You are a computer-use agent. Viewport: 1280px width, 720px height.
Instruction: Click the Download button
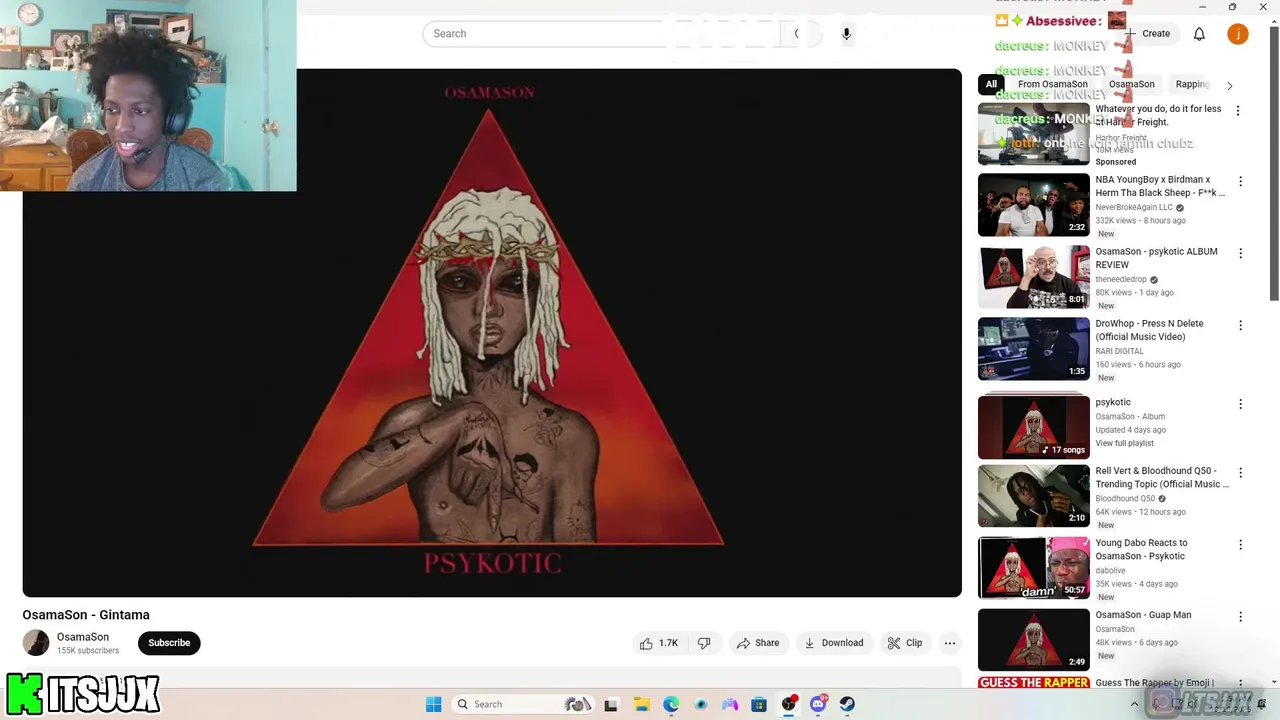[x=834, y=643]
